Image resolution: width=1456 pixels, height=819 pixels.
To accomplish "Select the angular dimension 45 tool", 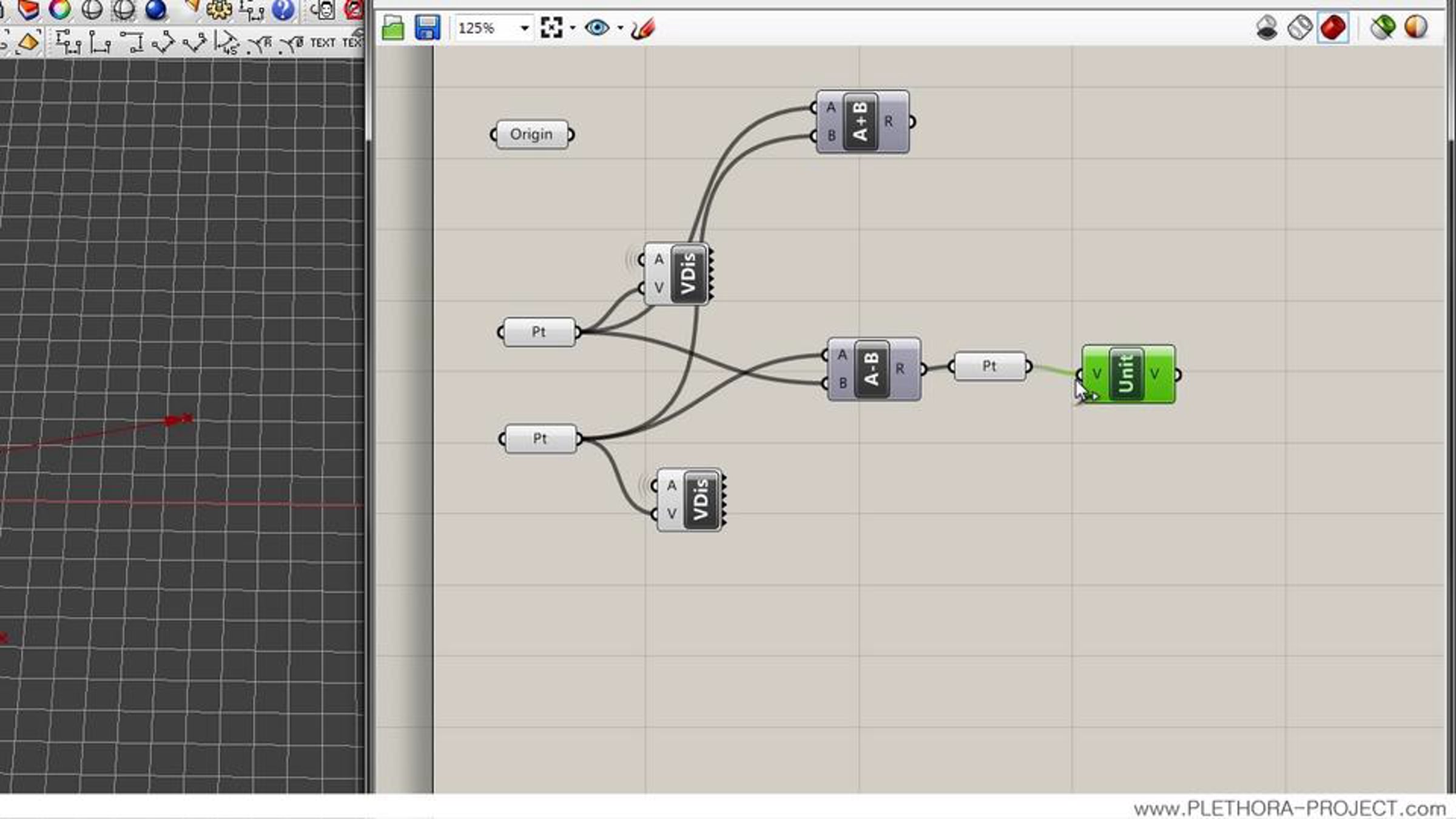I will [226, 42].
